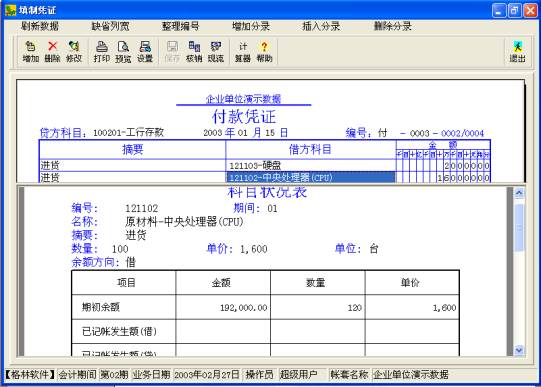
Task: Click second 进货 summary row
Action: tap(132, 177)
